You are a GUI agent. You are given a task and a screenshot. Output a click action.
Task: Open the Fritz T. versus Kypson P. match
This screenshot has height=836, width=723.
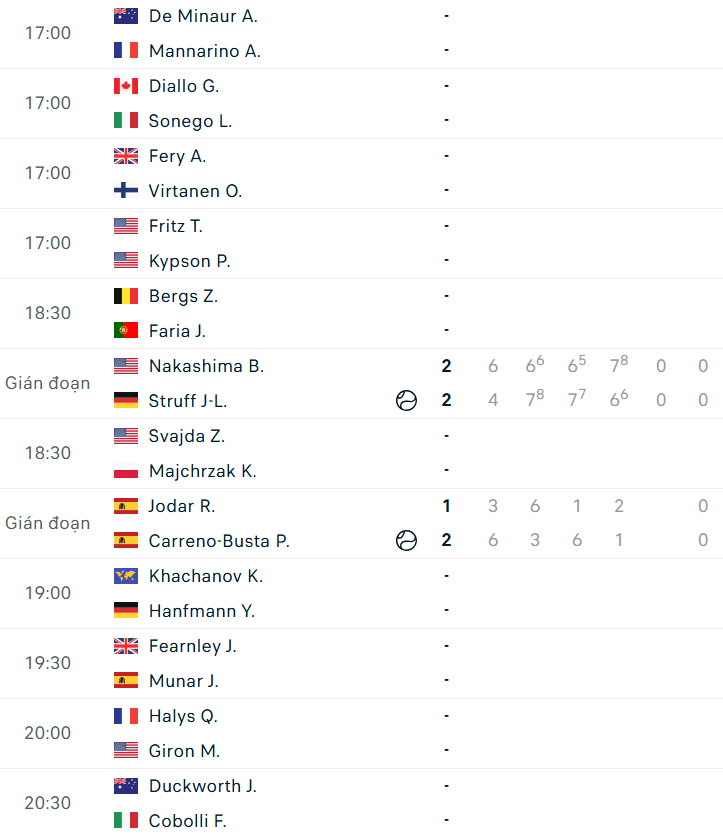[362, 244]
